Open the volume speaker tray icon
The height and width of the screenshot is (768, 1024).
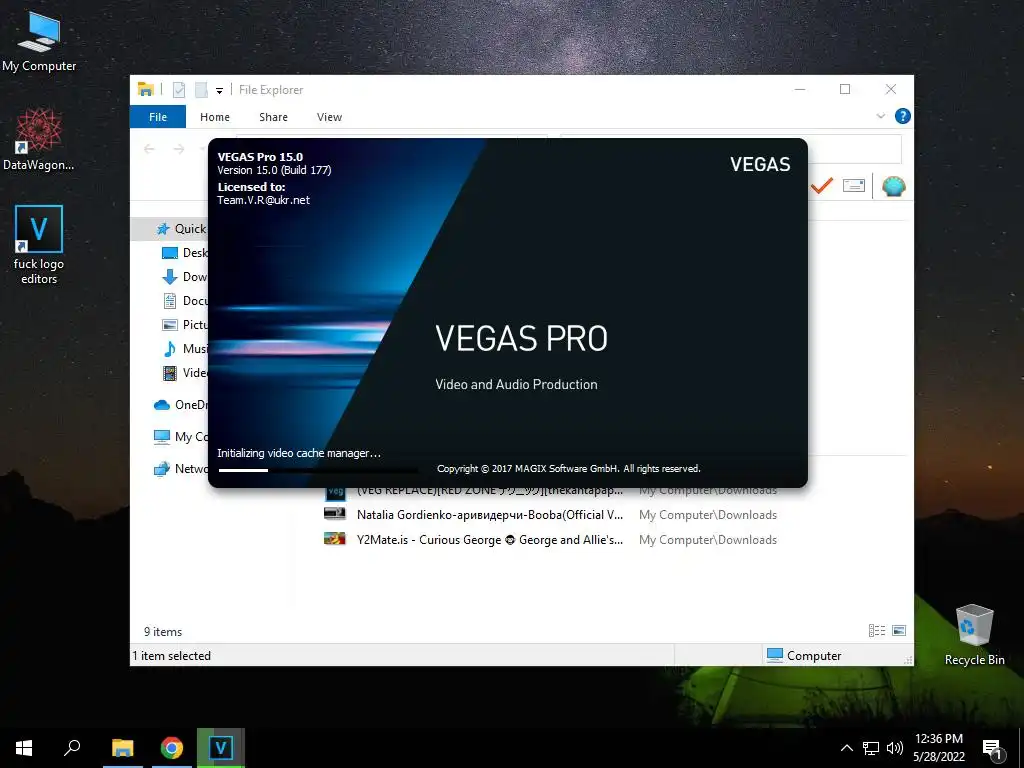point(895,748)
